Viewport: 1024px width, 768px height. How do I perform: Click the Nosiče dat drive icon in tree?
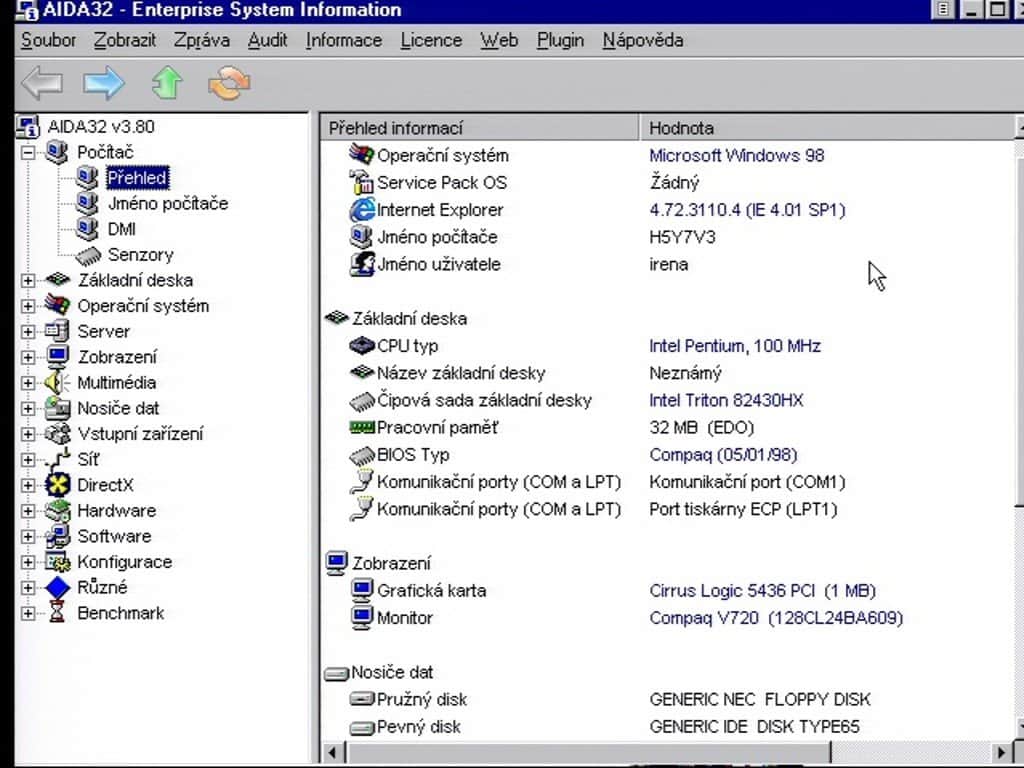point(57,408)
